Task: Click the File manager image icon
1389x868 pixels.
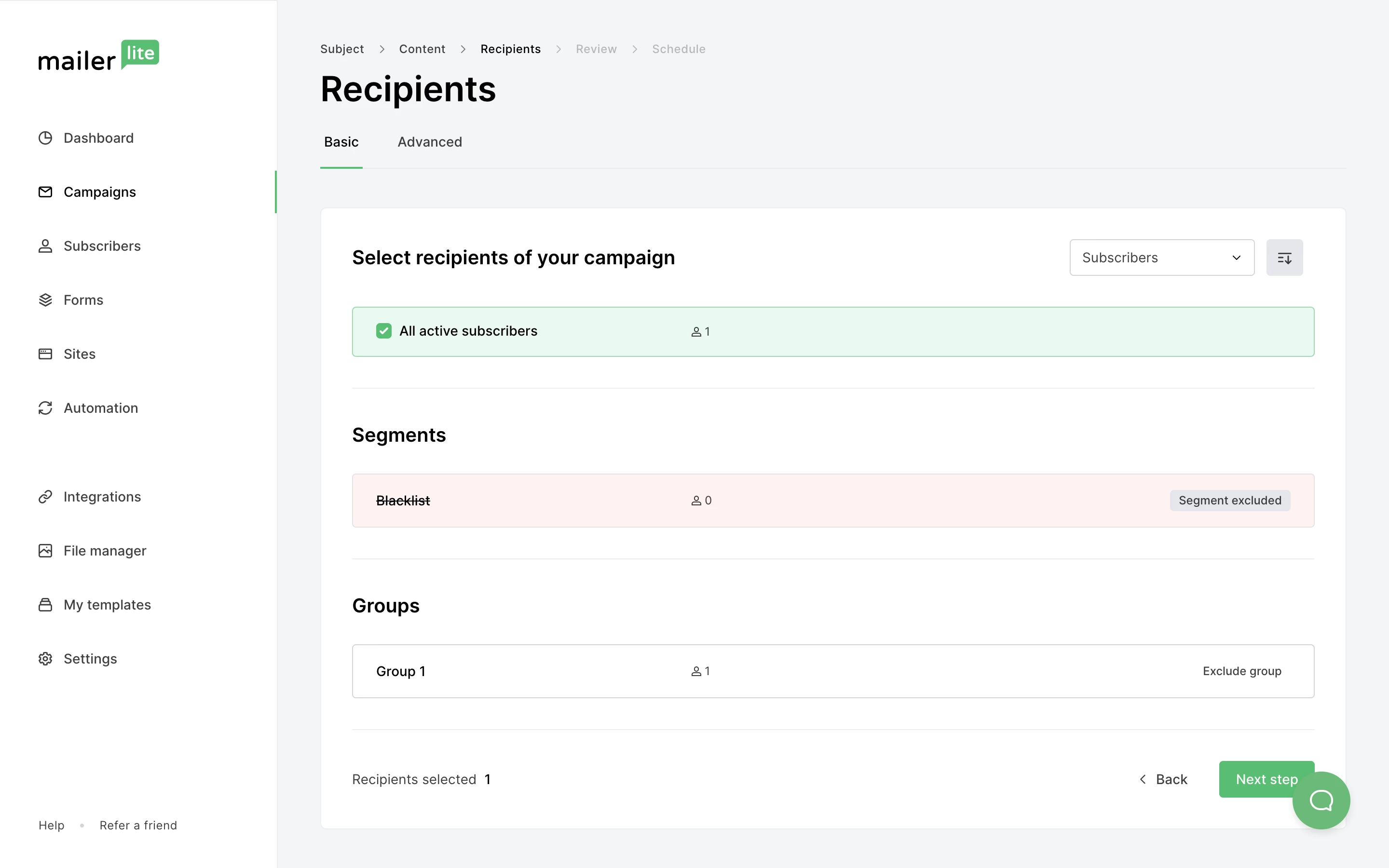Action: tap(45, 551)
